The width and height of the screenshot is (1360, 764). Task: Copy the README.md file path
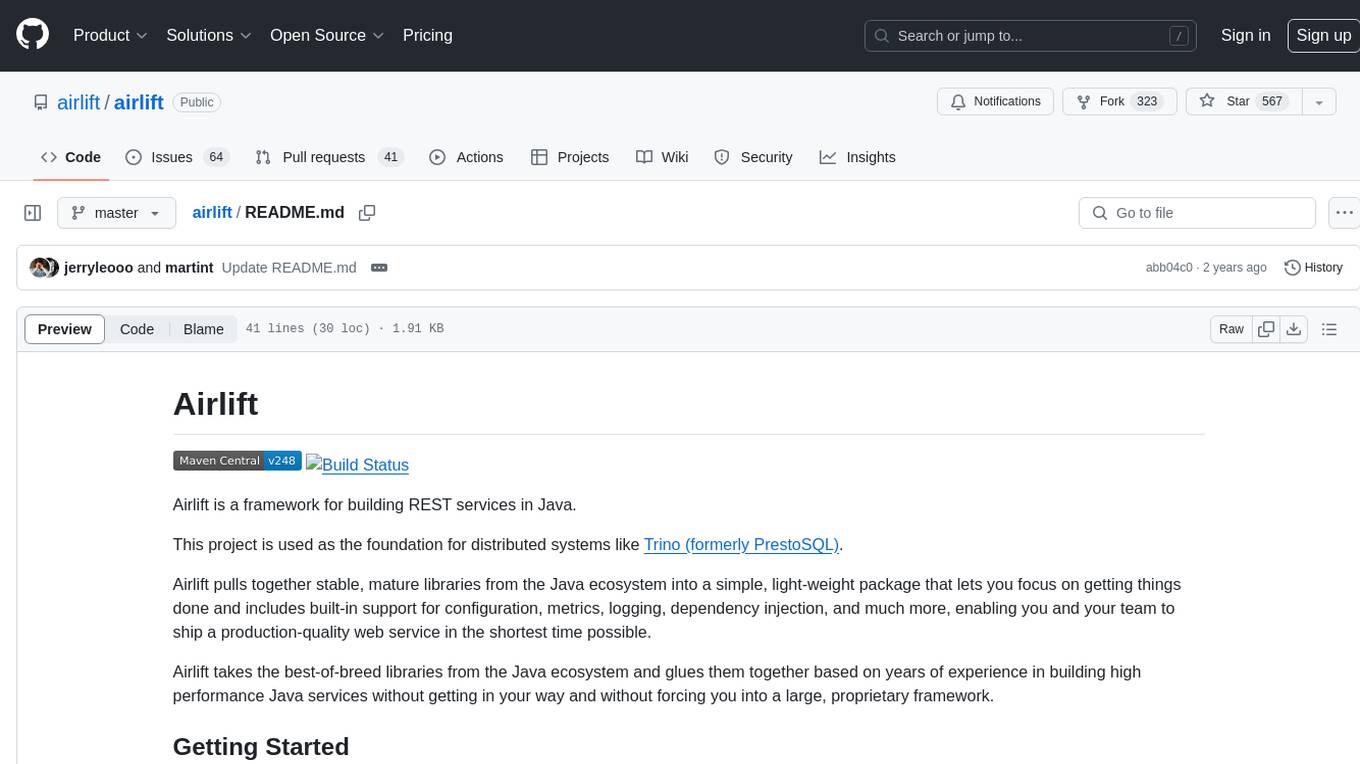coord(367,213)
